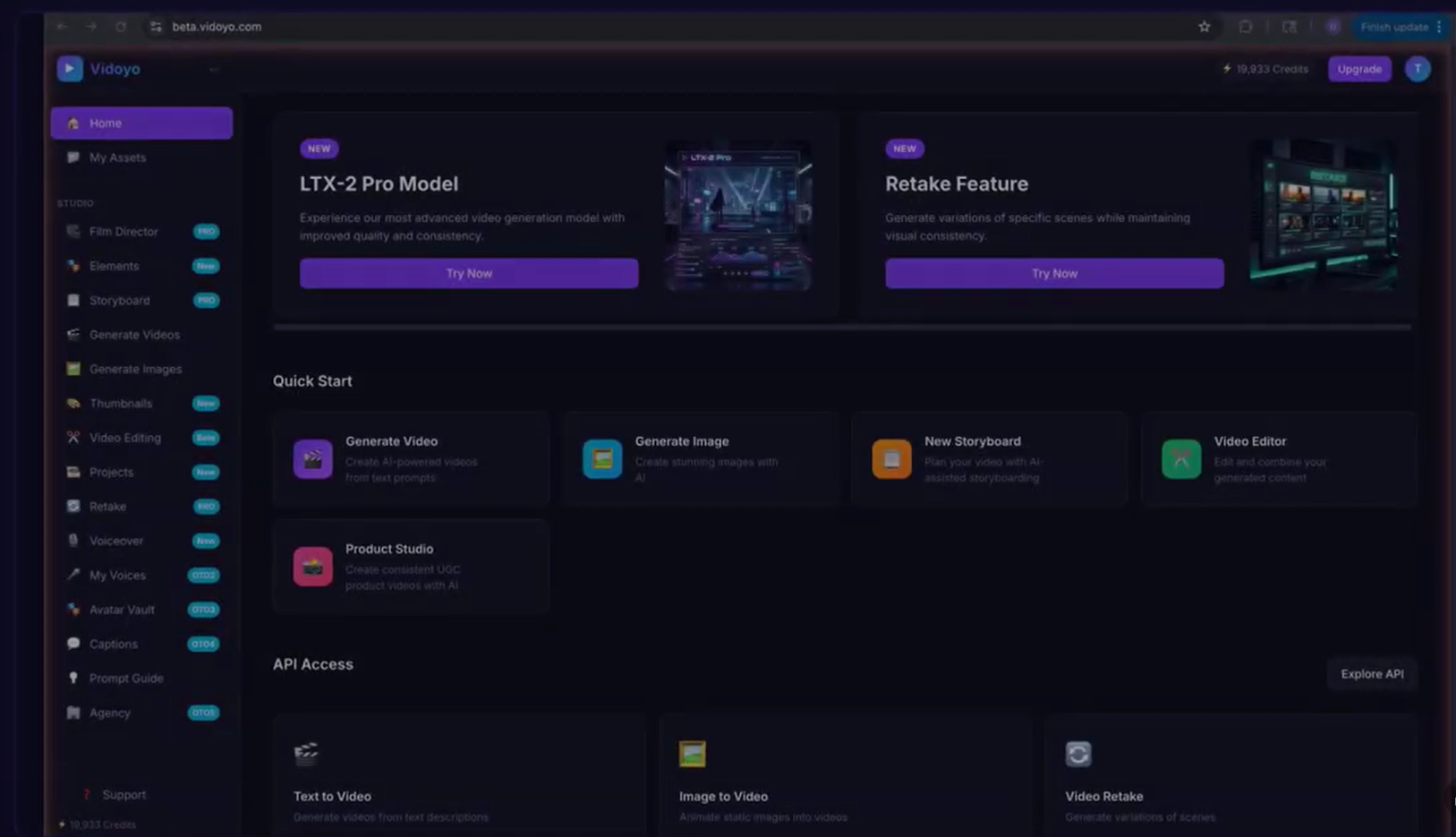
Task: Click the Text to Video clapper icon
Action: point(306,754)
